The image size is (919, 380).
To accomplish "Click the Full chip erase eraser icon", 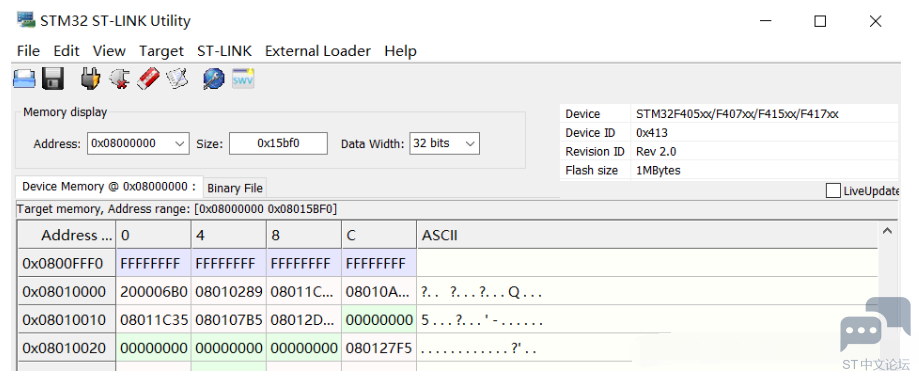I will click(x=148, y=79).
